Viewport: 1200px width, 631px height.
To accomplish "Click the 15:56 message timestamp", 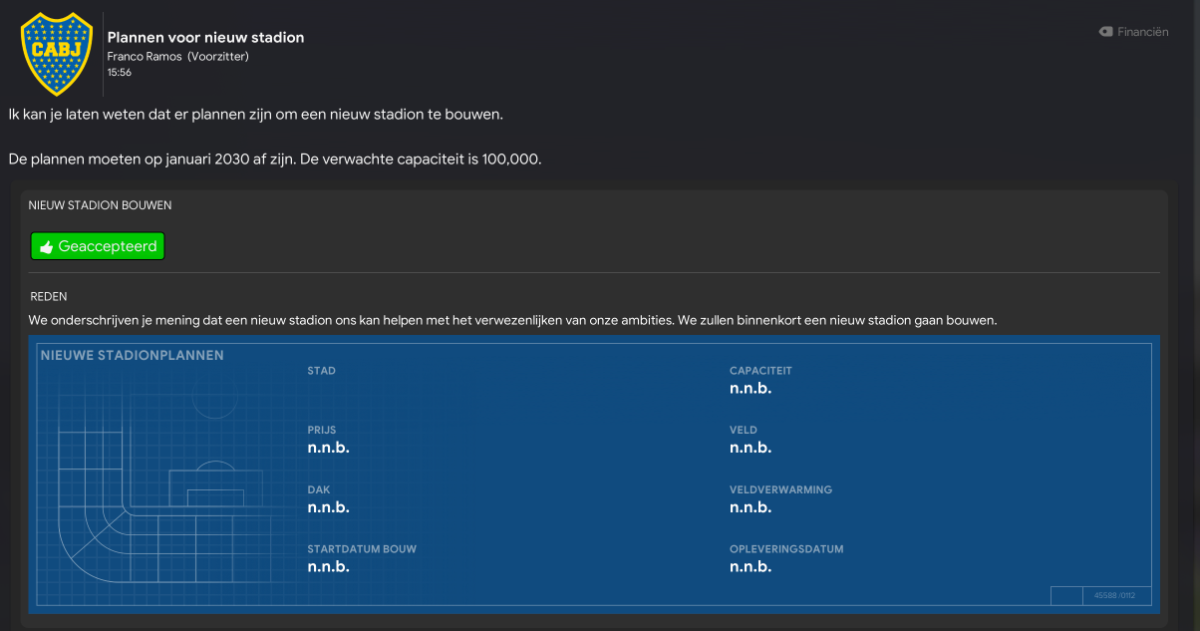I will (119, 72).
